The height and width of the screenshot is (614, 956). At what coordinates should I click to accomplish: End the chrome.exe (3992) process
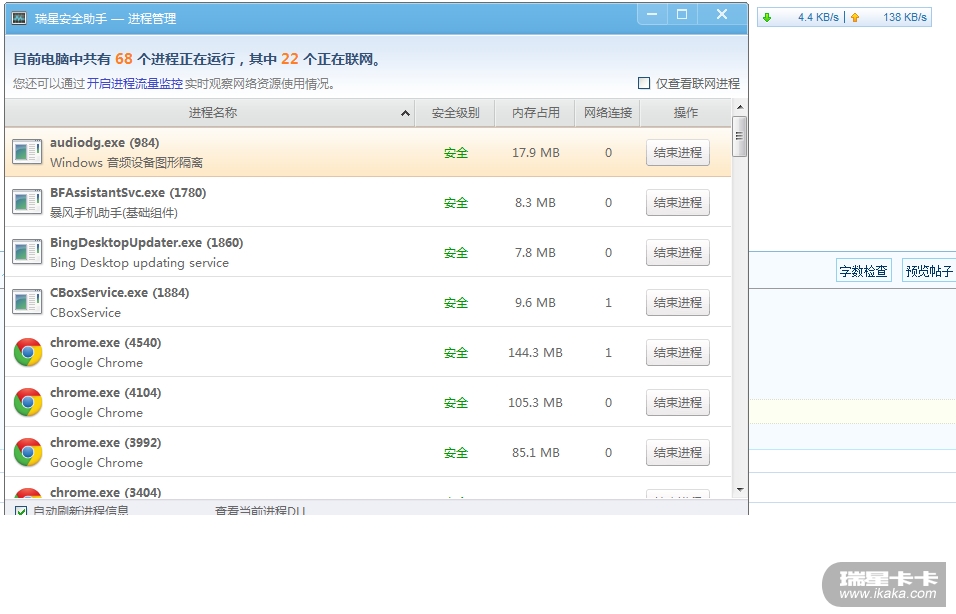pyautogui.click(x=677, y=452)
